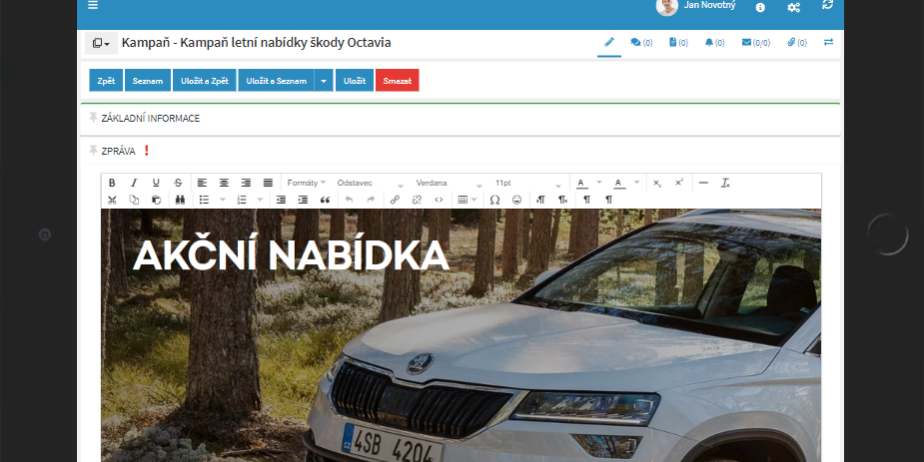Switch to the attachments paperclip tab

(x=796, y=43)
